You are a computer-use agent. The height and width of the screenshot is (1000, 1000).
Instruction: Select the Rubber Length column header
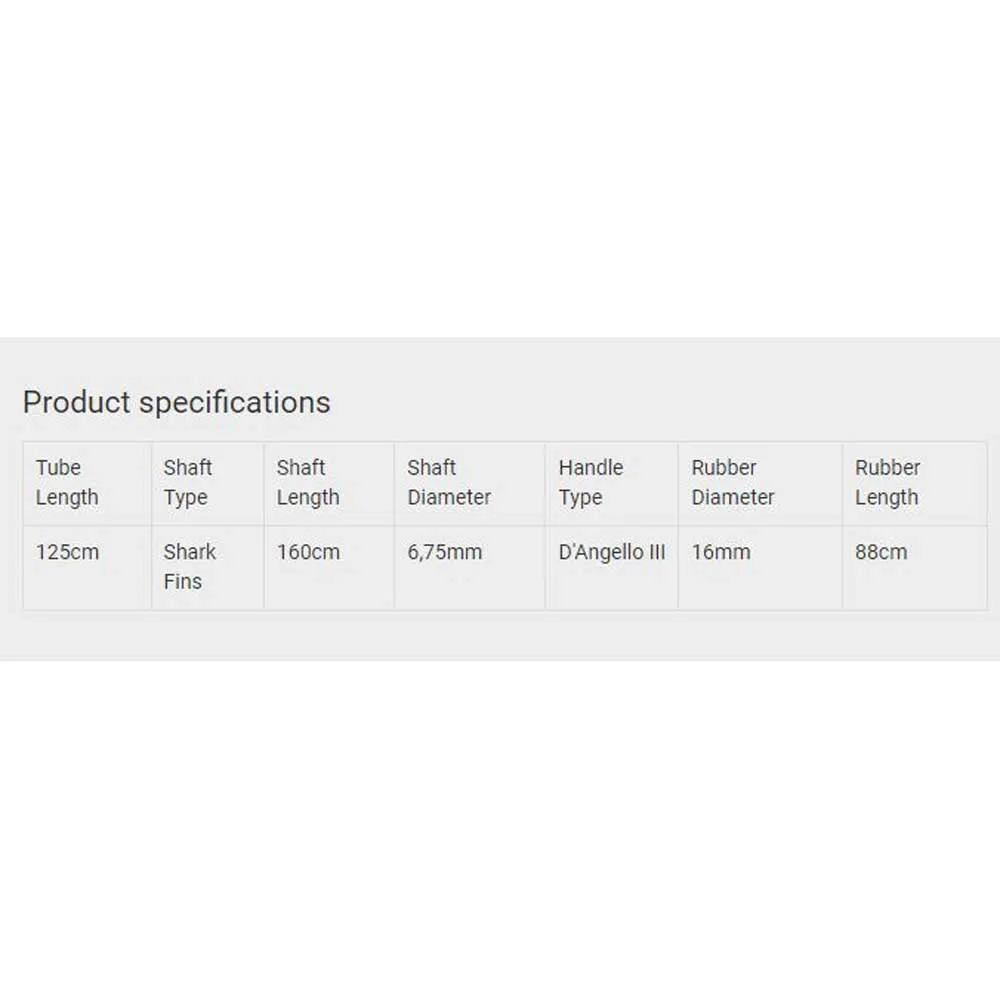tap(887, 482)
